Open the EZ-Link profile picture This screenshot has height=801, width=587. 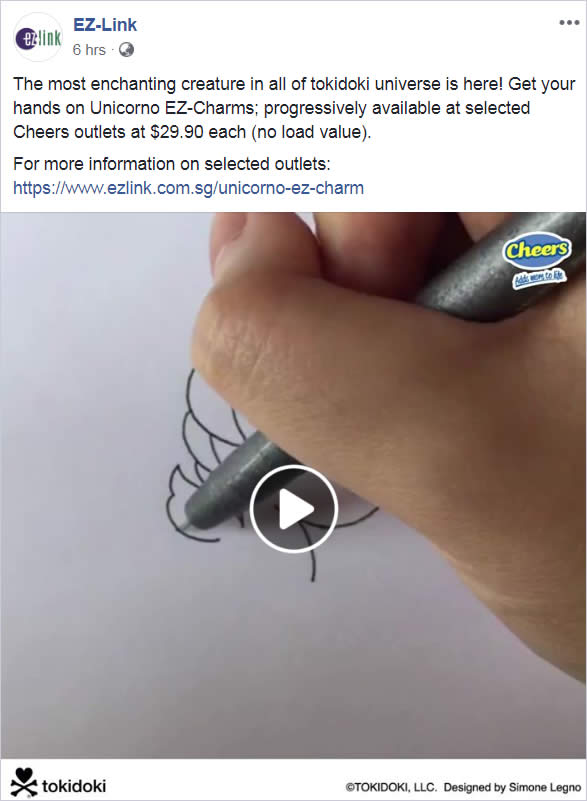[x=37, y=37]
